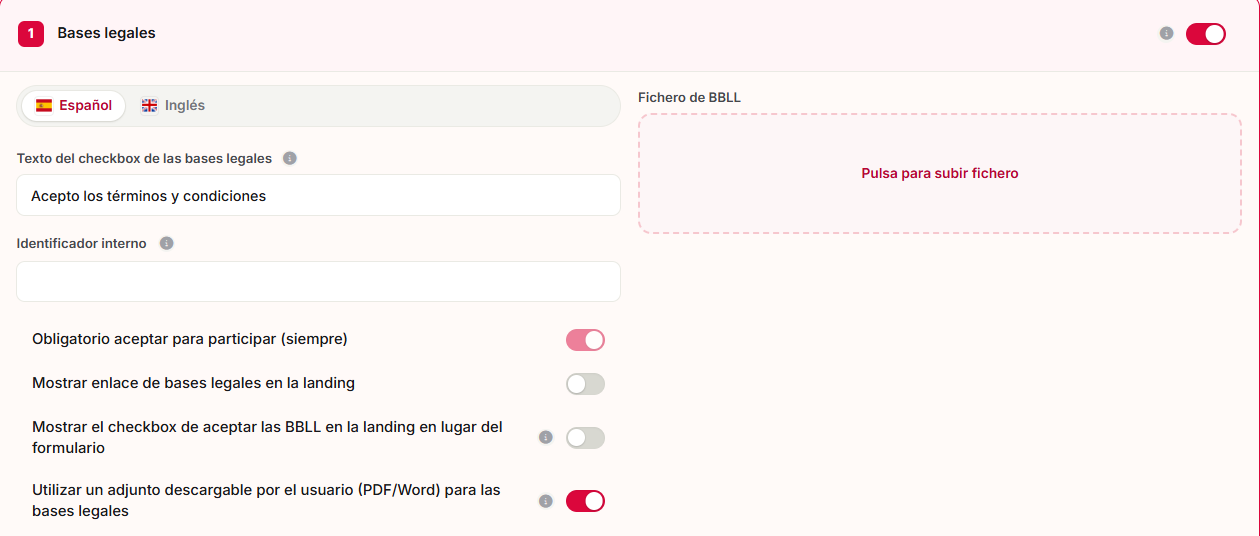Click the info icon beside the Bases legales header toggle
The width and height of the screenshot is (1260, 536).
click(x=1166, y=33)
